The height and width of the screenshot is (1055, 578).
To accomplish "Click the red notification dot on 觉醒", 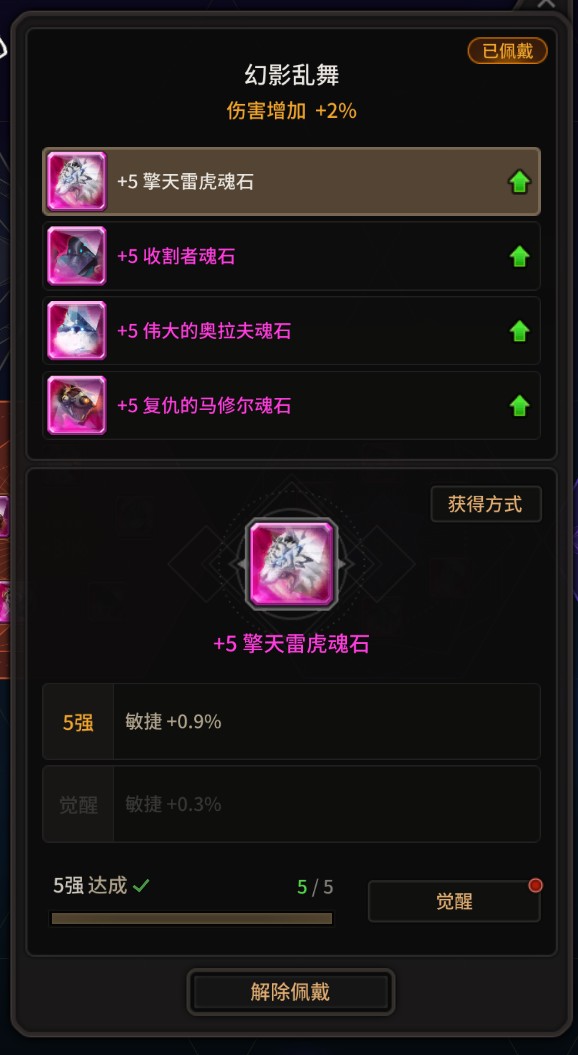I will point(536,885).
